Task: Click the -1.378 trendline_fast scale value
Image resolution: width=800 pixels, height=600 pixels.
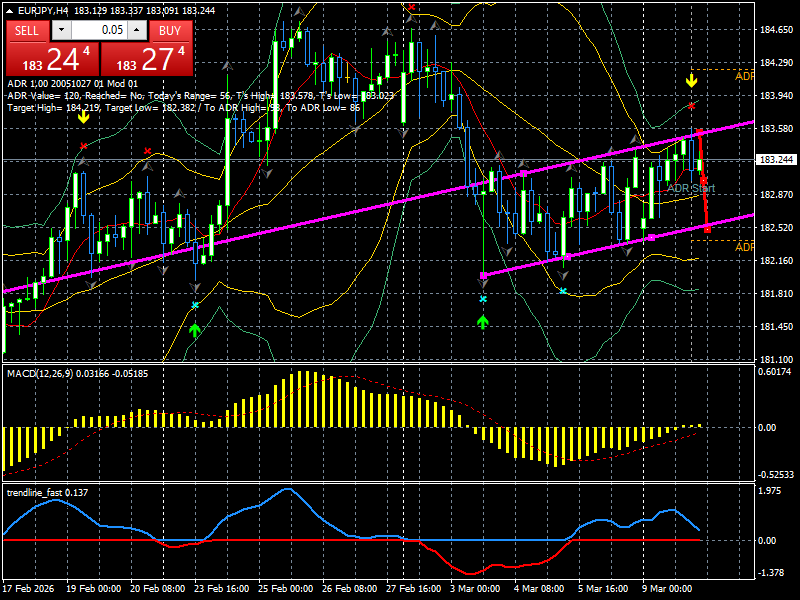Action: [770, 572]
